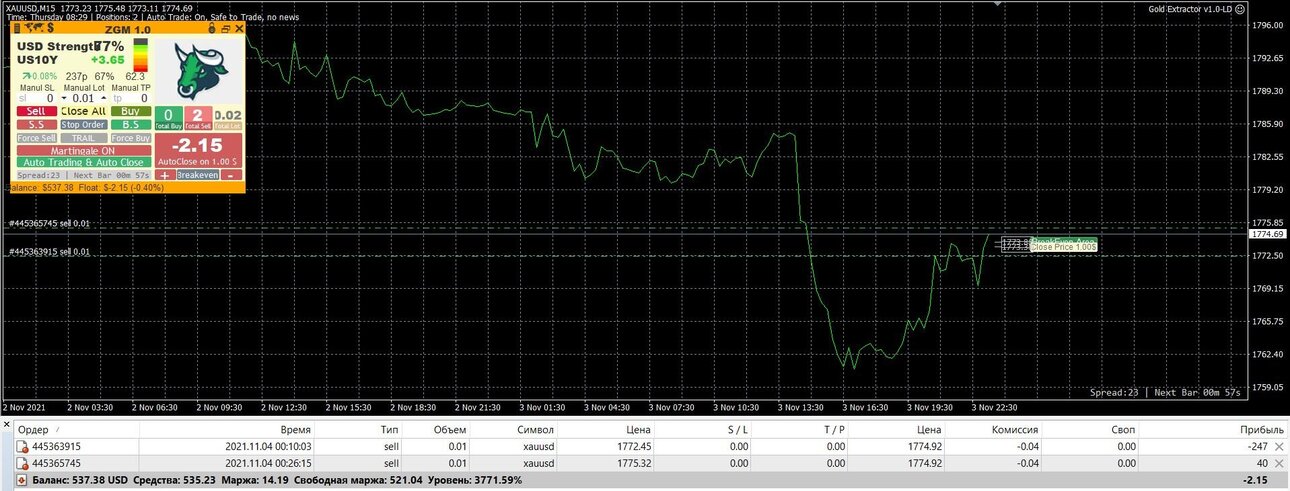Click the #445363915 sell 0.01 order line label

[x=50, y=251]
